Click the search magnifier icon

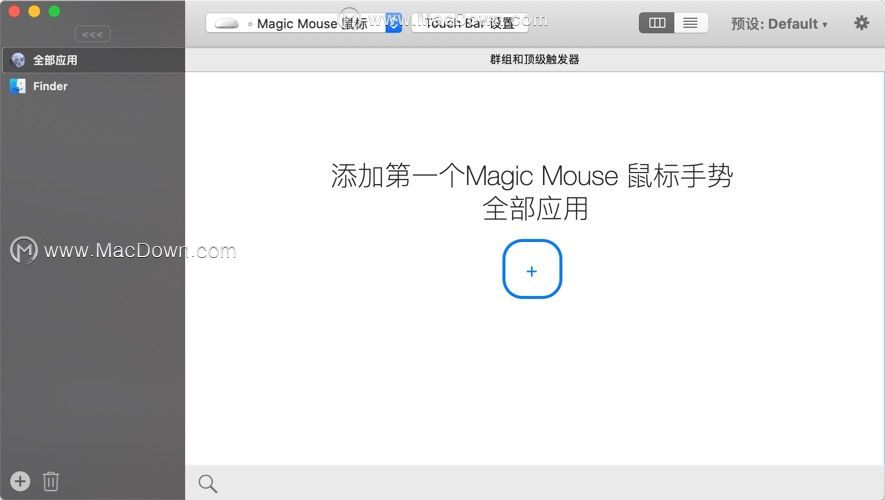click(x=208, y=484)
